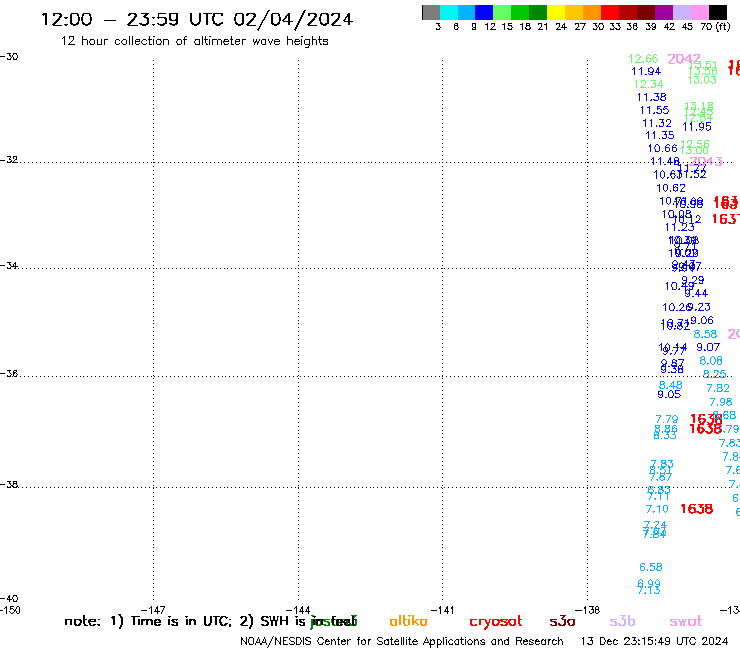
Task: Click the wave height value '9.05'
Action: pos(669,395)
